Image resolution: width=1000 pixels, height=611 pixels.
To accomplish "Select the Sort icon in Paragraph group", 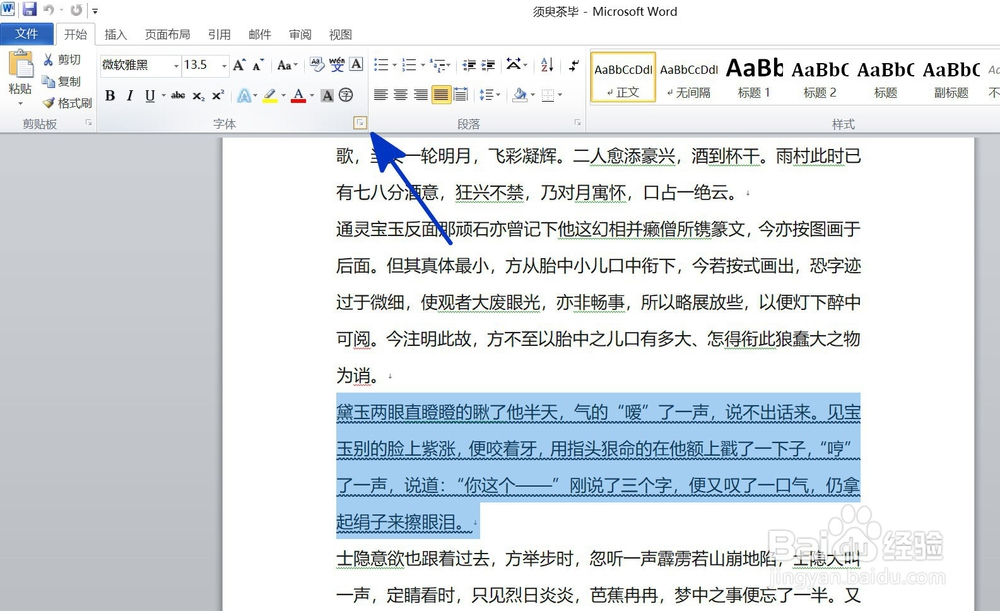I will [x=547, y=66].
